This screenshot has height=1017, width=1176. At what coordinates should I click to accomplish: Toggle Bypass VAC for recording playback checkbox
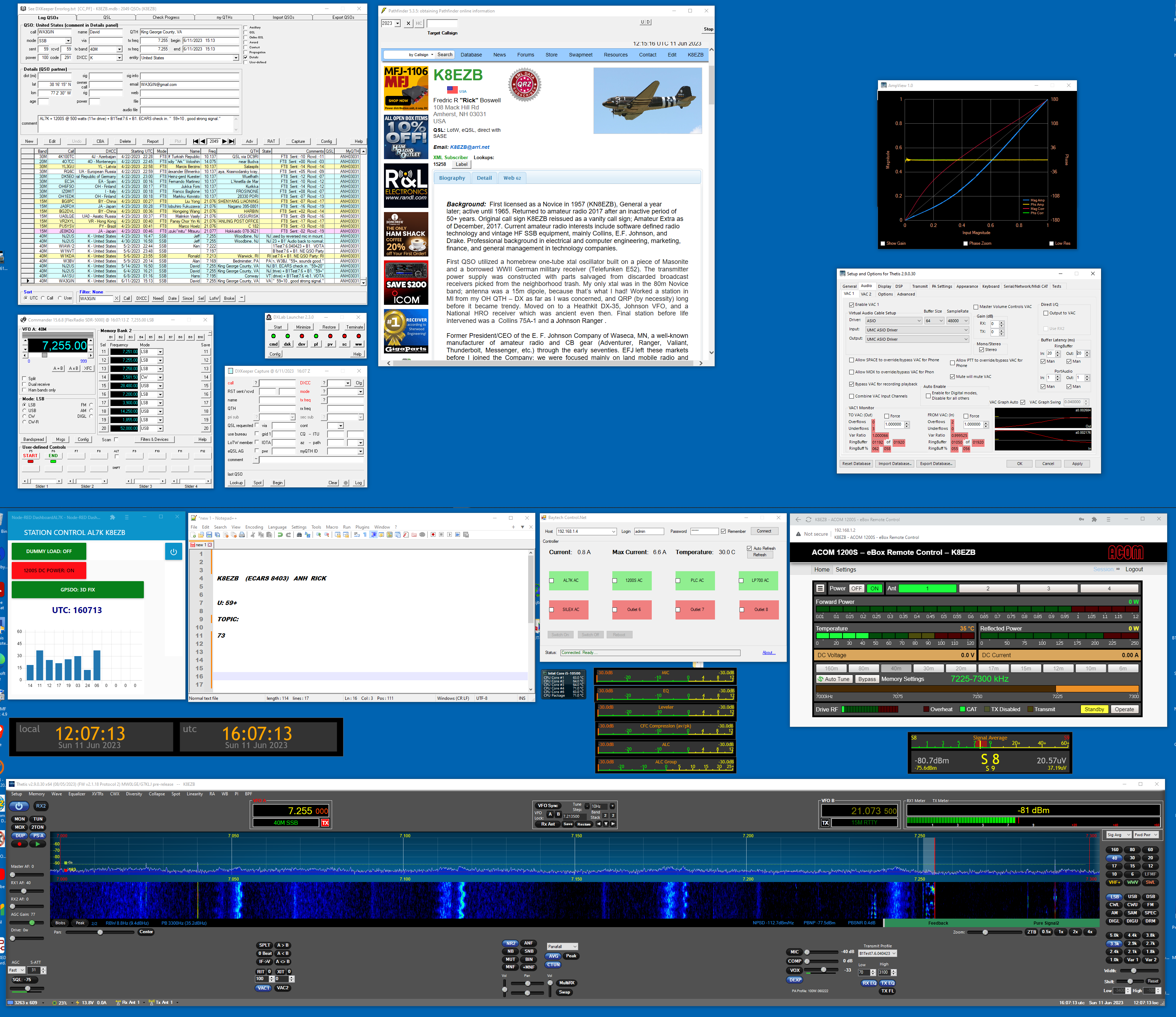click(x=851, y=384)
